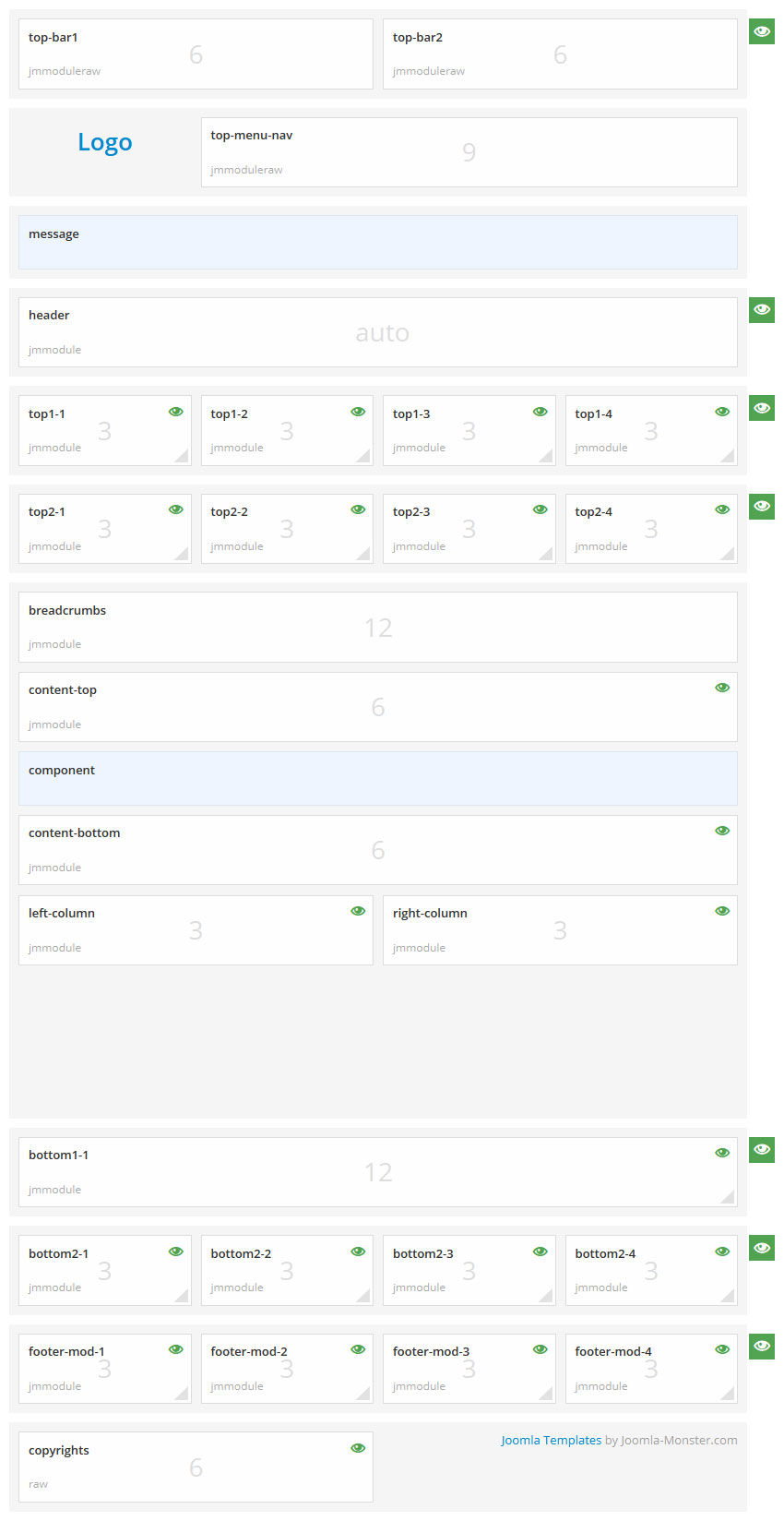Toggle visibility of copyrights module

[358, 1448]
